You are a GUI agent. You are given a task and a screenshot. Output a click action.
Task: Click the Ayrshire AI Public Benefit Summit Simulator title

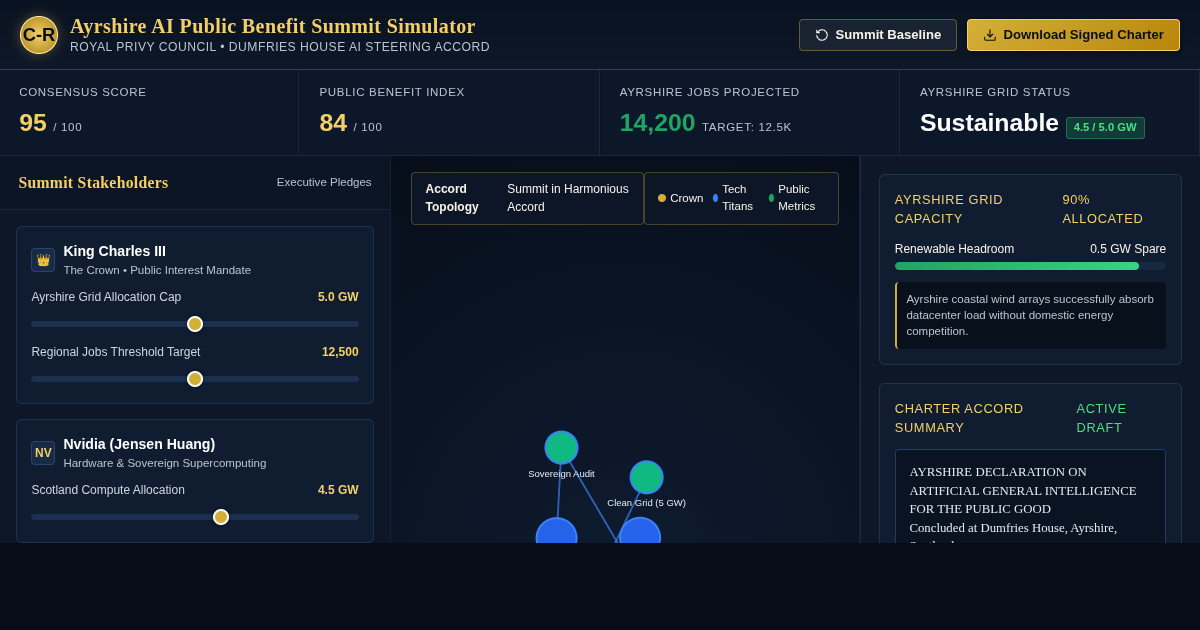[273, 26]
